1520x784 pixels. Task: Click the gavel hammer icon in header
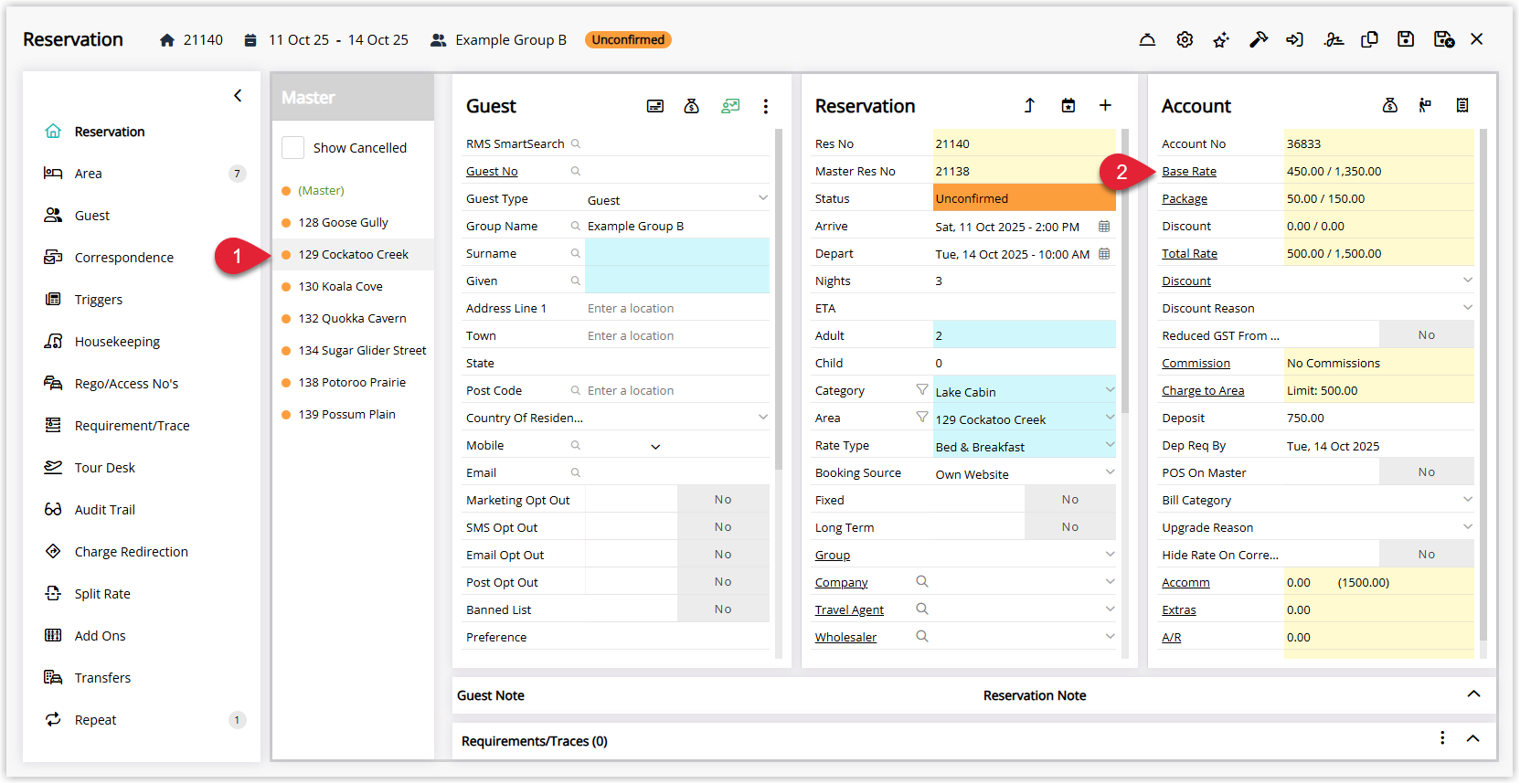tap(1259, 39)
